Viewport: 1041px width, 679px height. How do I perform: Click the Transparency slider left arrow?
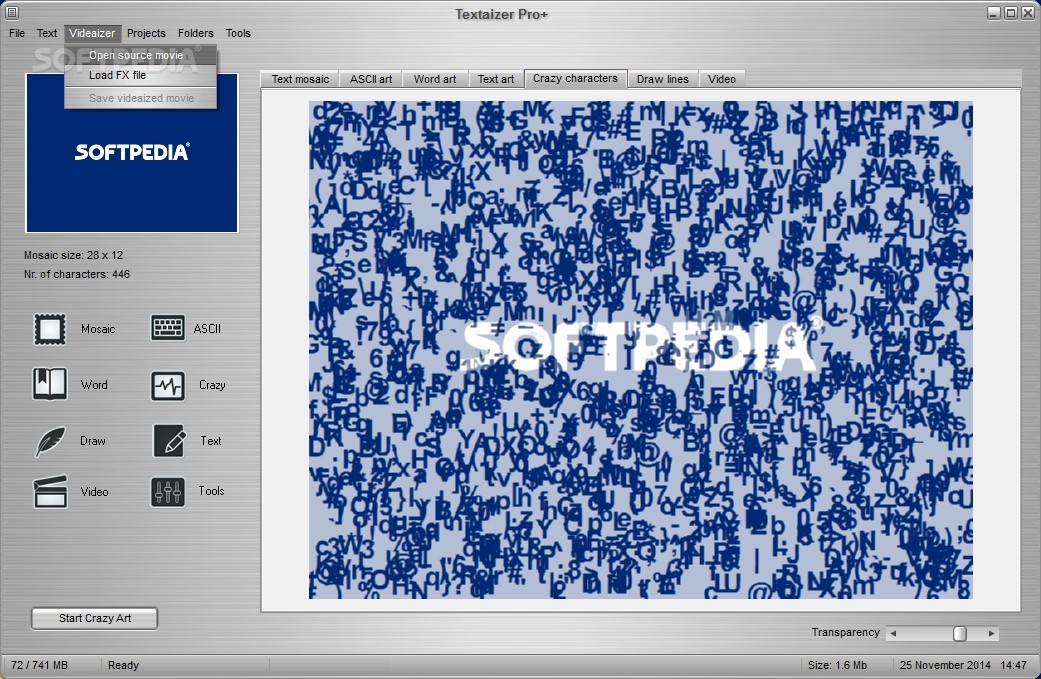(x=893, y=634)
